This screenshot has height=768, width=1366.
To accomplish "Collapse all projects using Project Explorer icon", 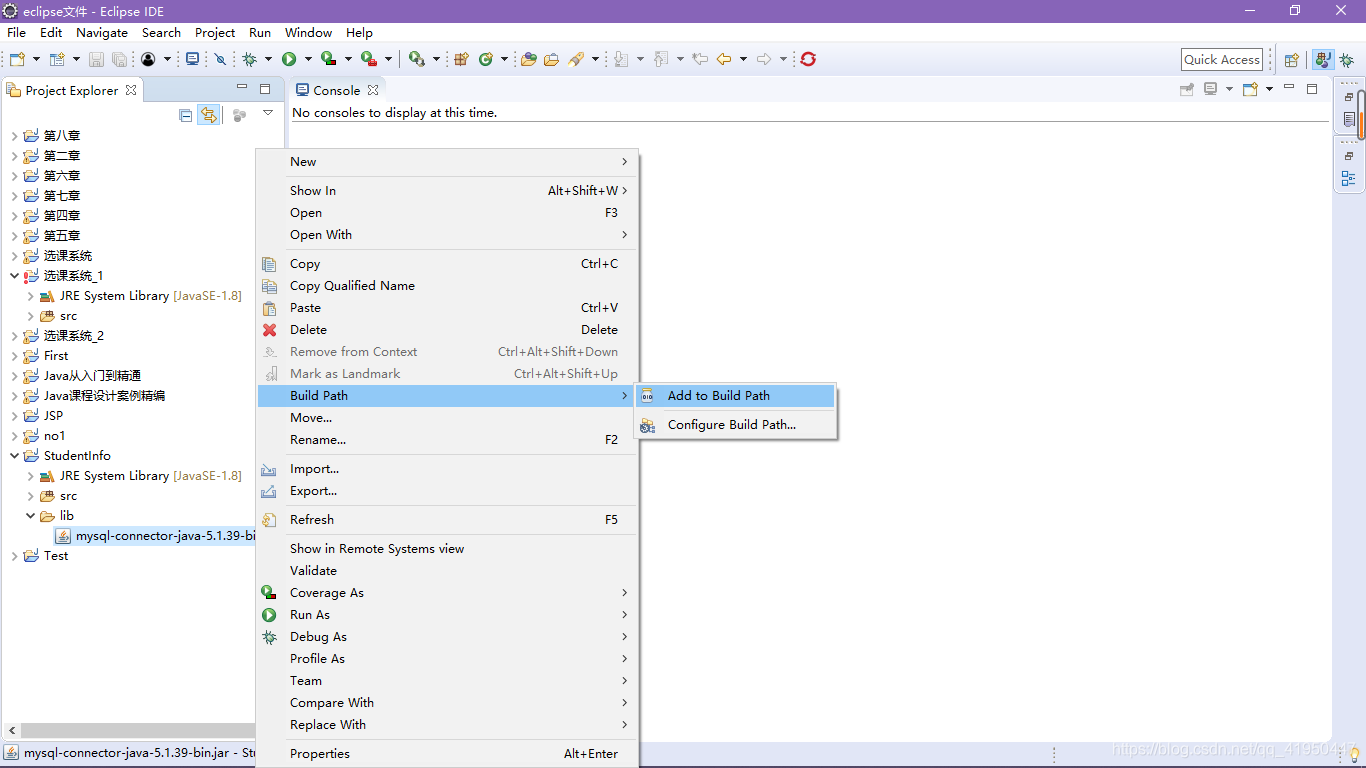I will pyautogui.click(x=185, y=114).
